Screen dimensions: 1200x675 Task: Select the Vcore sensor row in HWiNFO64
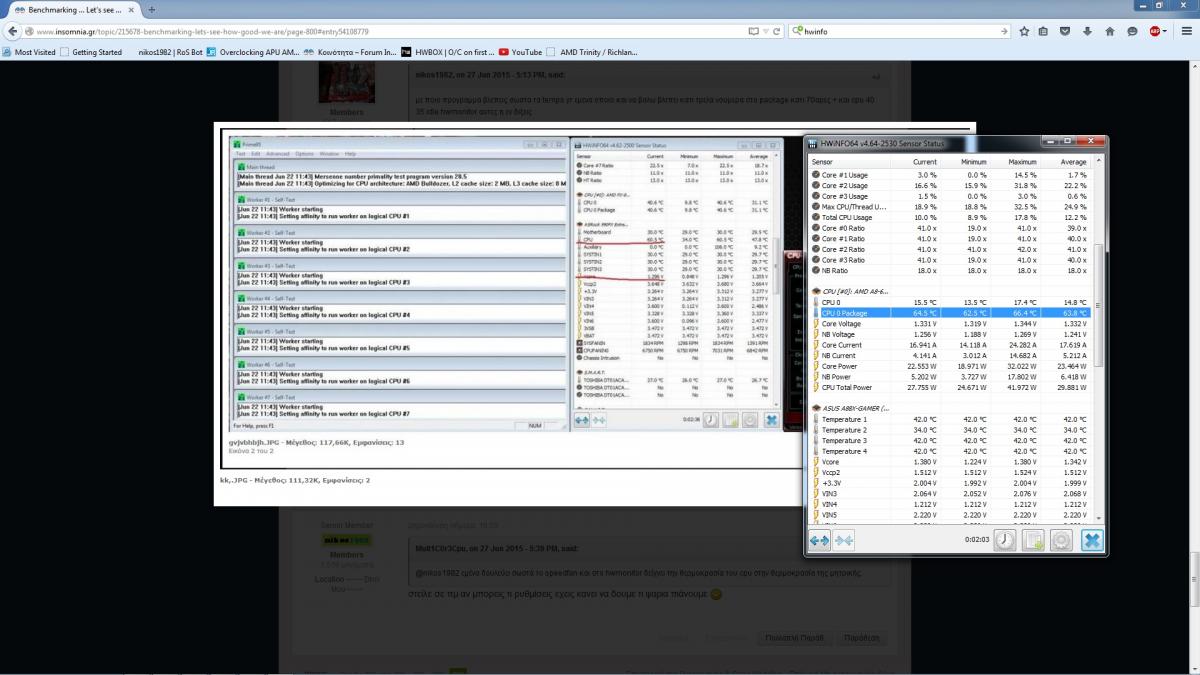click(948, 462)
